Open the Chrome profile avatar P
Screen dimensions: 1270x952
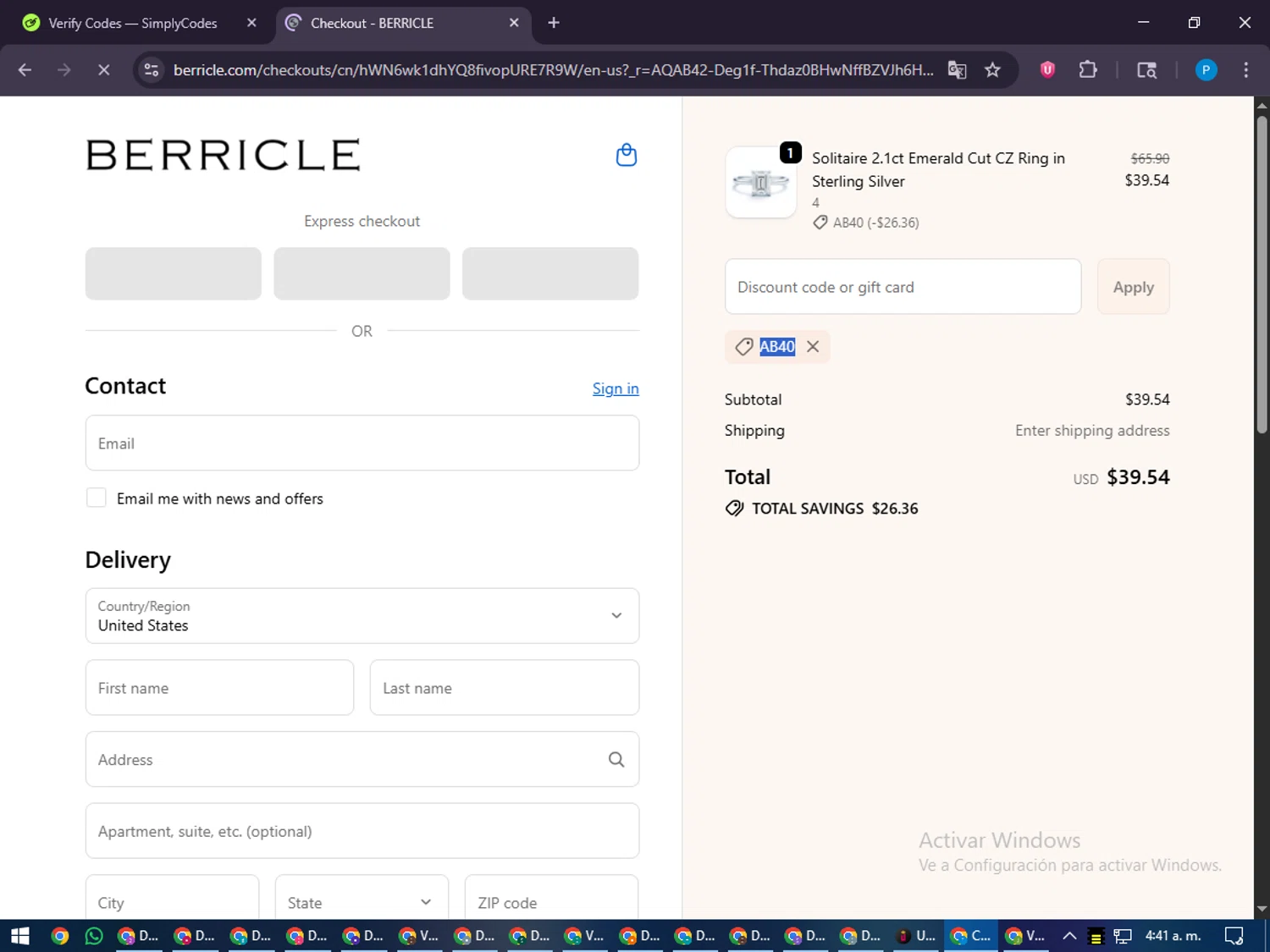[1206, 70]
